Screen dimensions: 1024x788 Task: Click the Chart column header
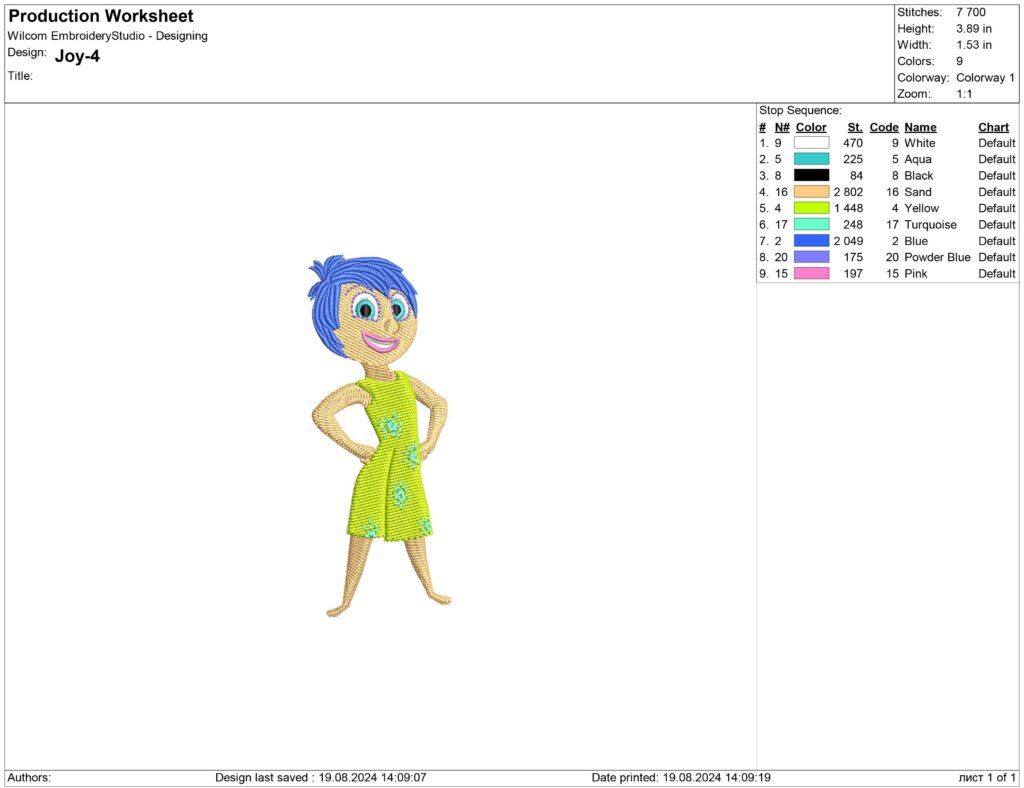[993, 127]
